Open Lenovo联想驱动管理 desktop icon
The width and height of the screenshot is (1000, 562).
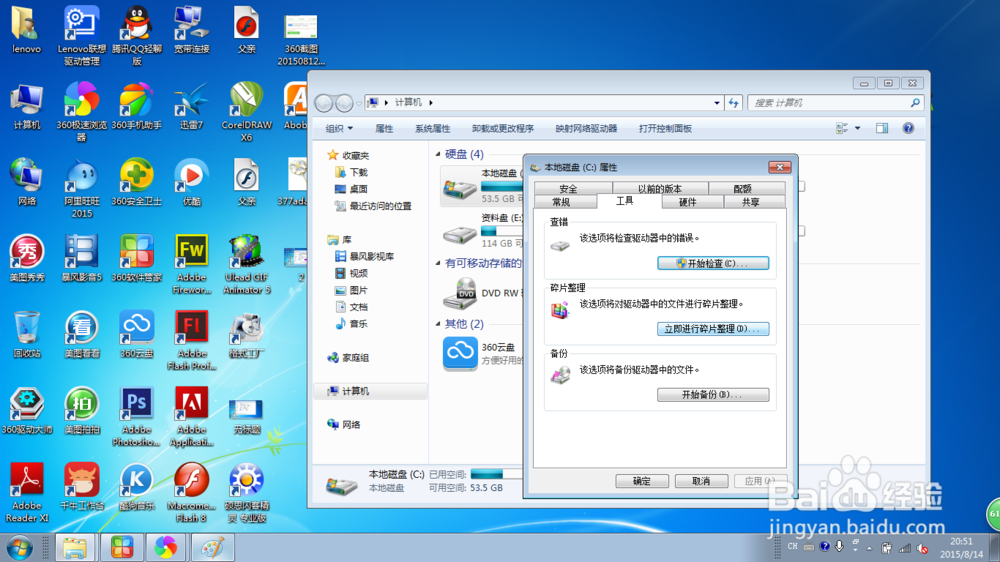[x=82, y=36]
